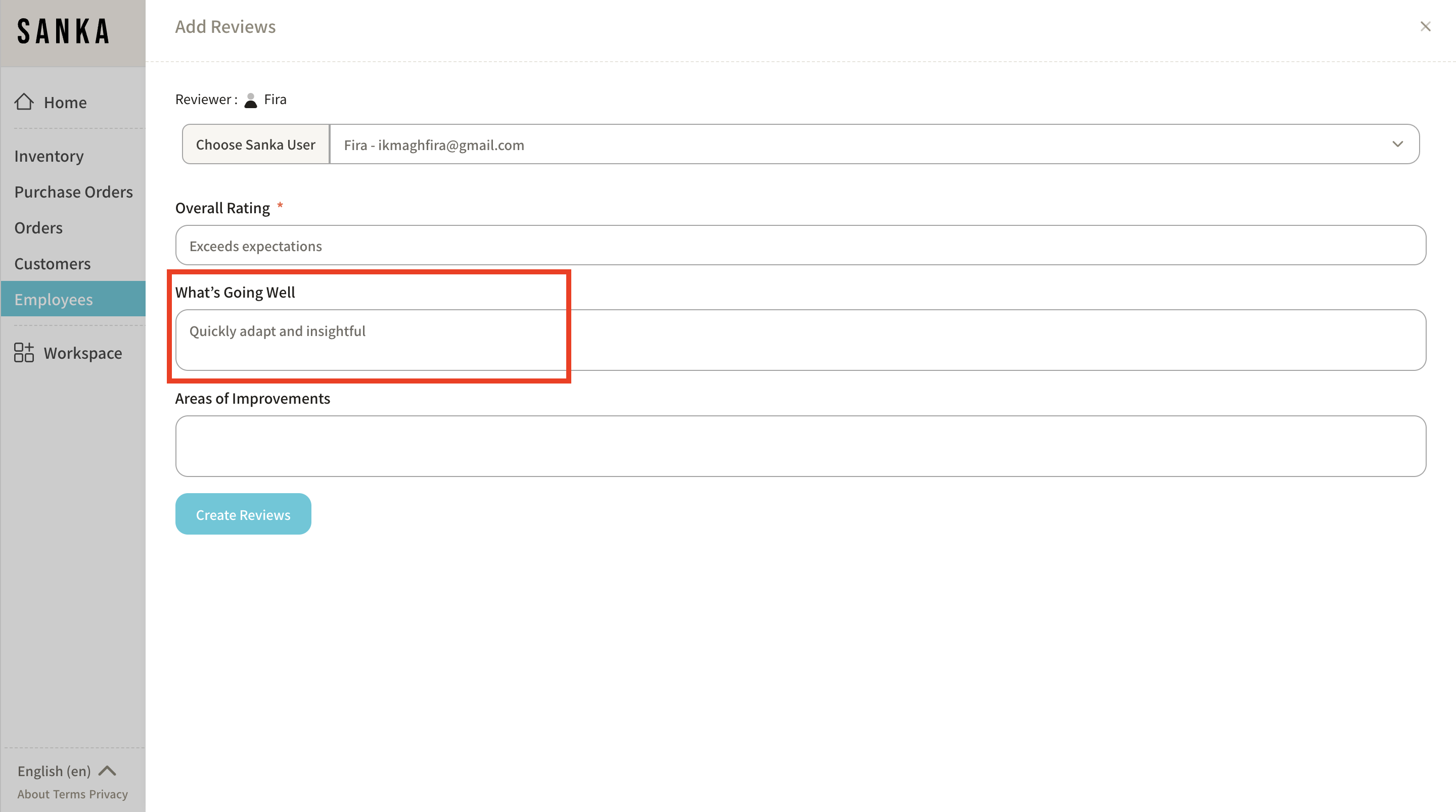
Task: Open the Overall Rating field
Action: click(x=800, y=246)
